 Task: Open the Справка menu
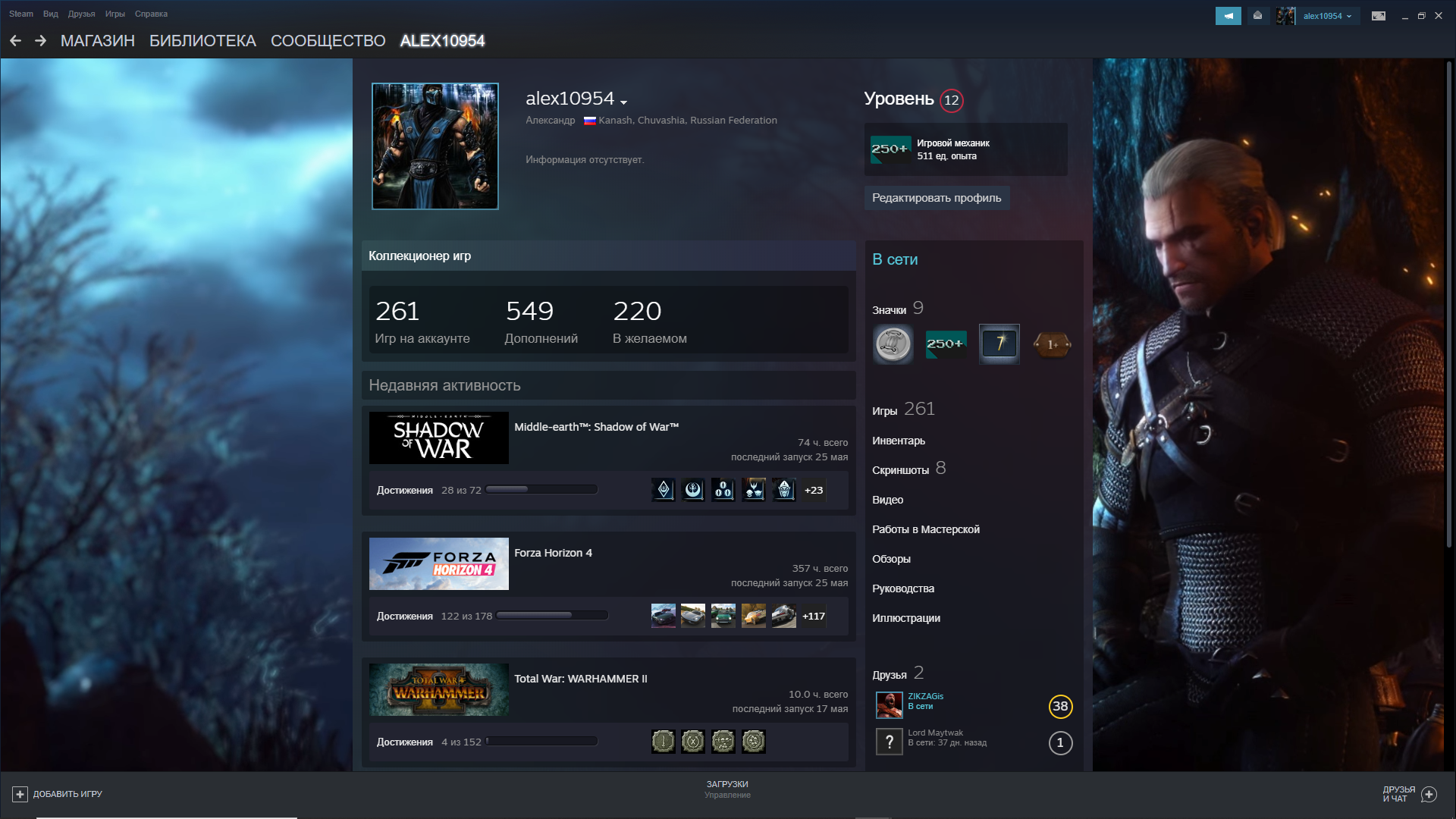151,14
